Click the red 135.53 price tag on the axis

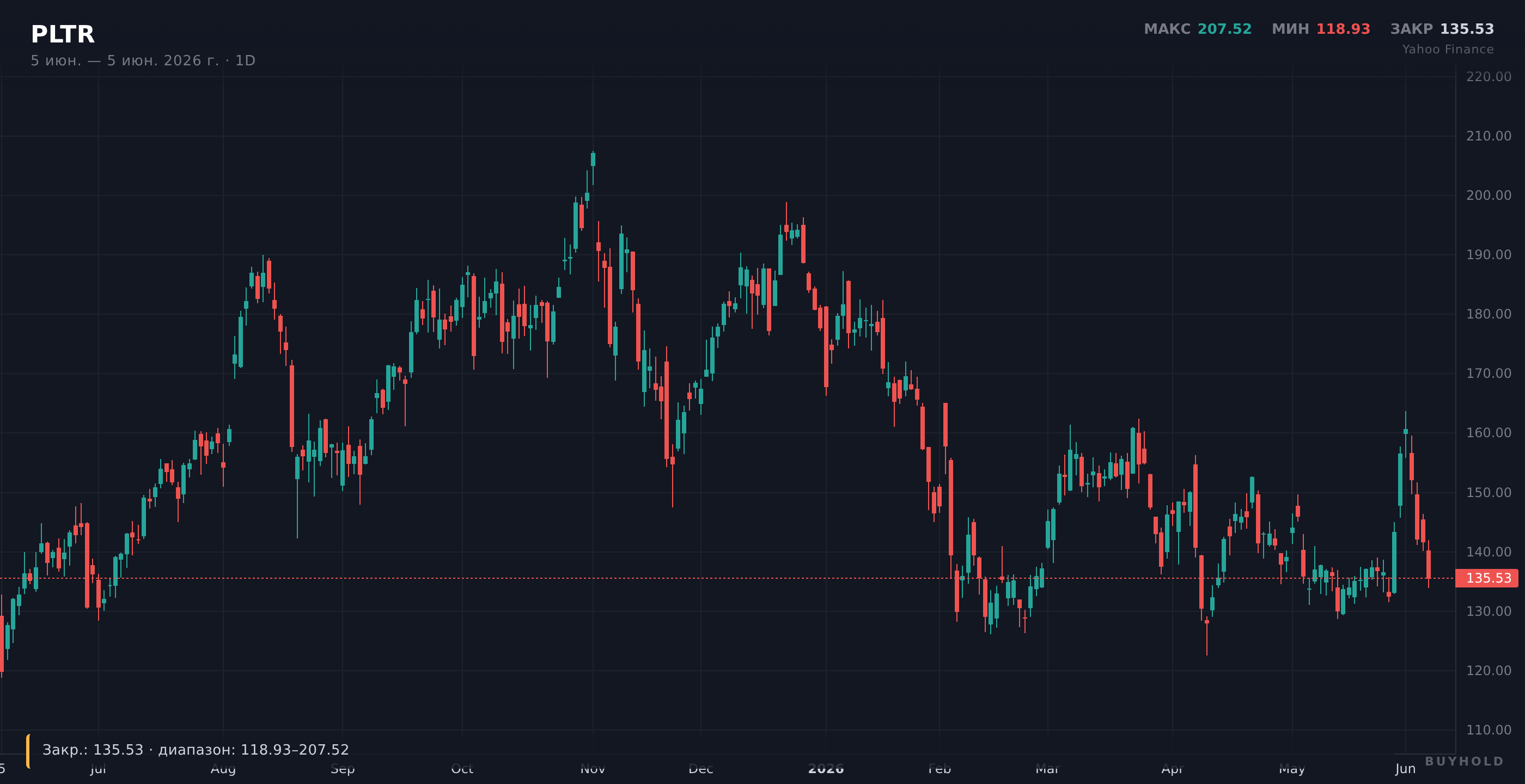point(1486,578)
